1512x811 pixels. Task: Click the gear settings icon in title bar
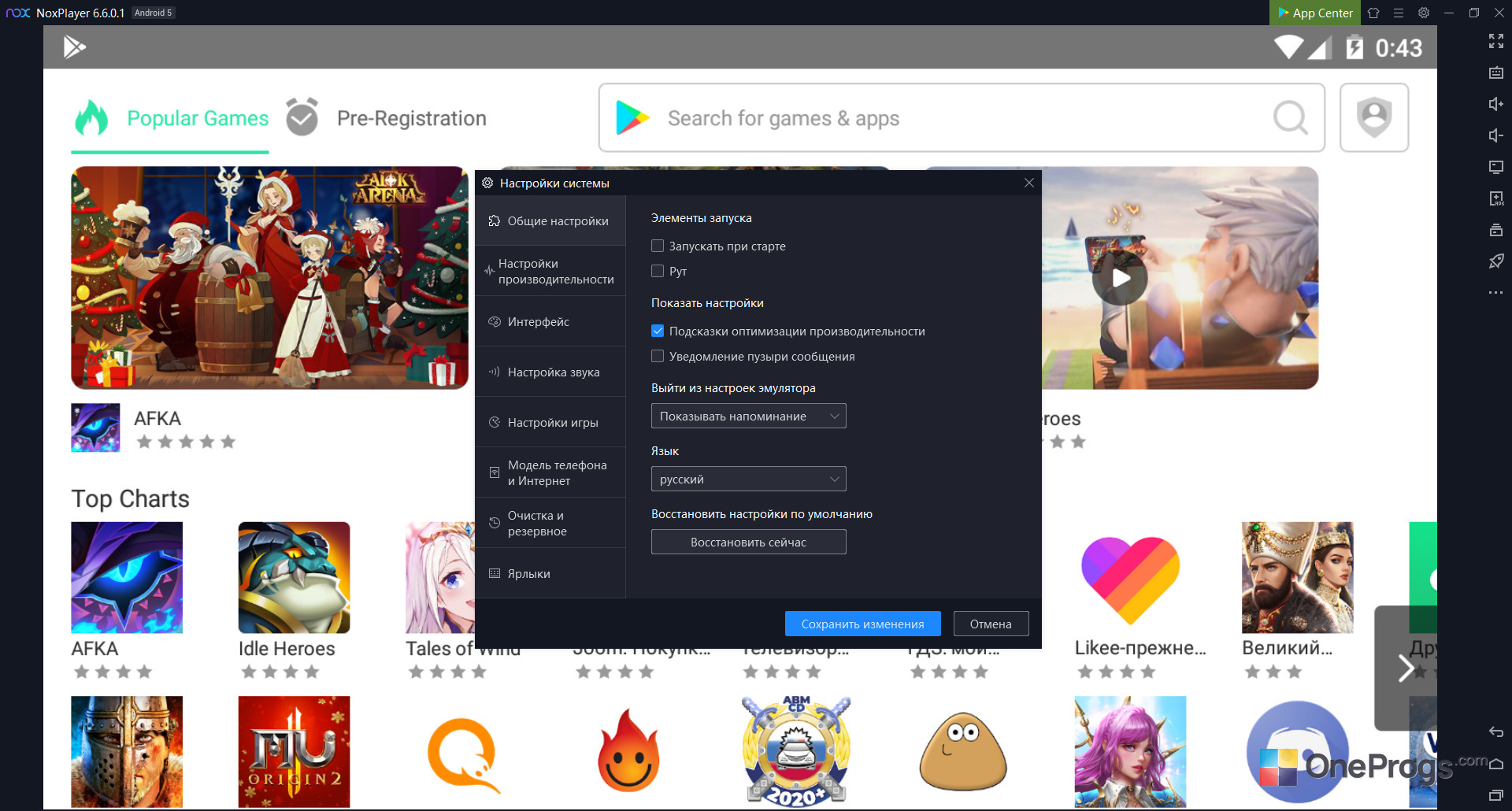1424,13
